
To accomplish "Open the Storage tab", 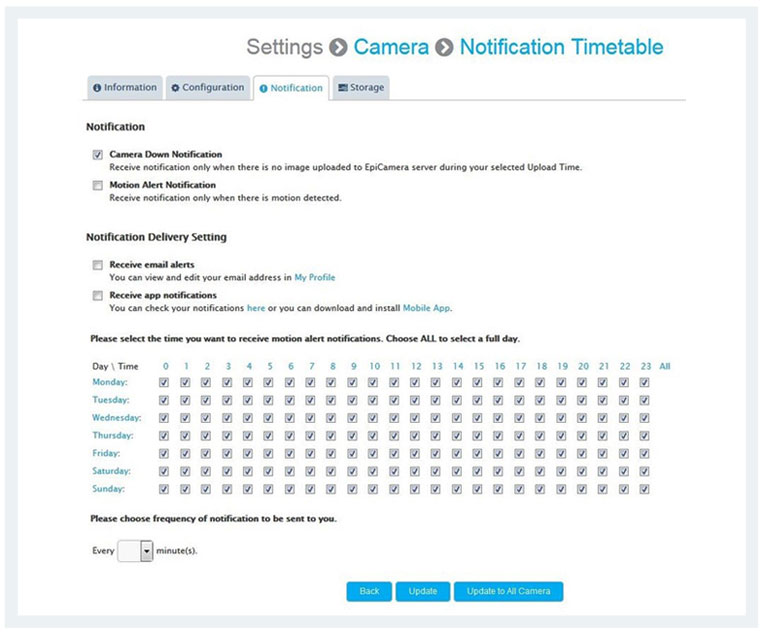I will click(x=361, y=88).
